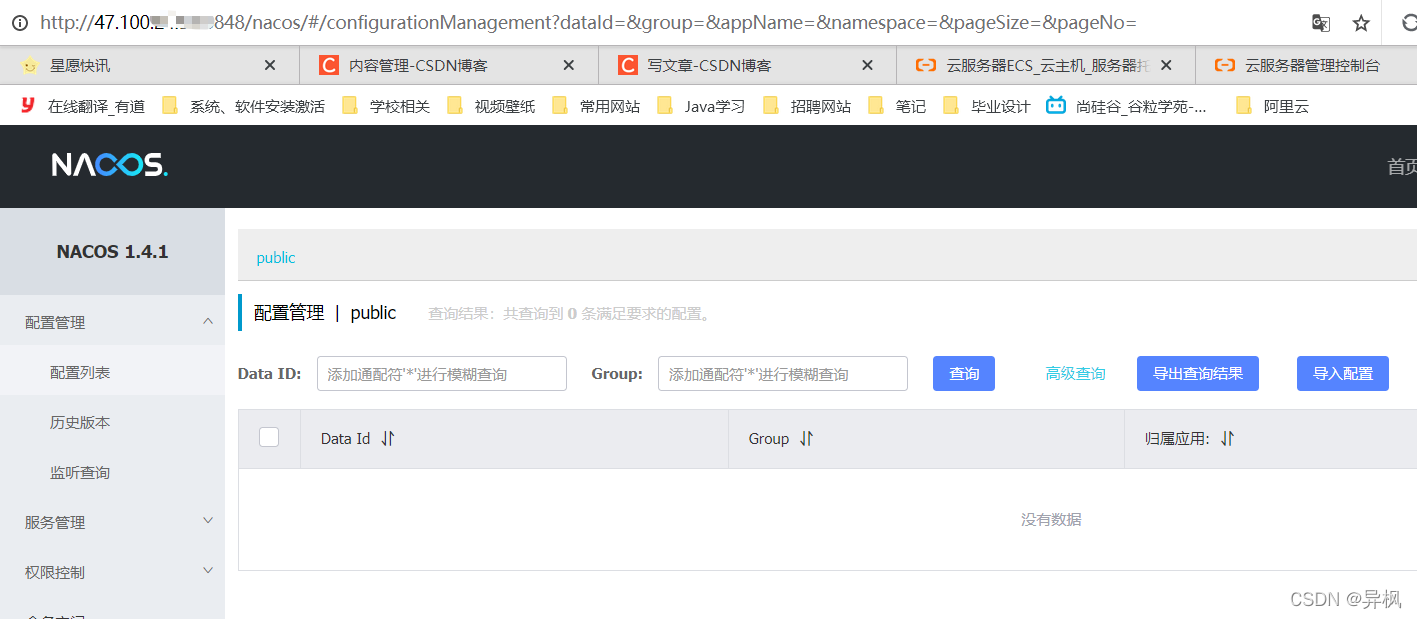Image resolution: width=1417 pixels, height=619 pixels.
Task: Switch to the 云服务器ECS browser tab
Action: [x=1045, y=65]
